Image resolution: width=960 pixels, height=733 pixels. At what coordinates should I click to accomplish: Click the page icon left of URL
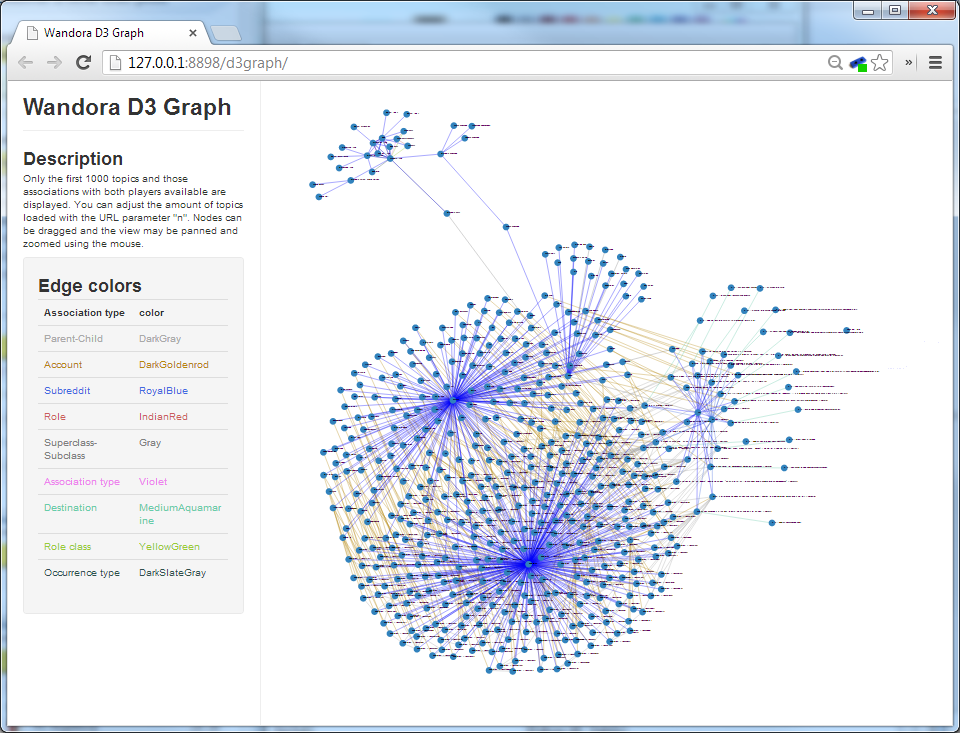pyautogui.click(x=116, y=63)
